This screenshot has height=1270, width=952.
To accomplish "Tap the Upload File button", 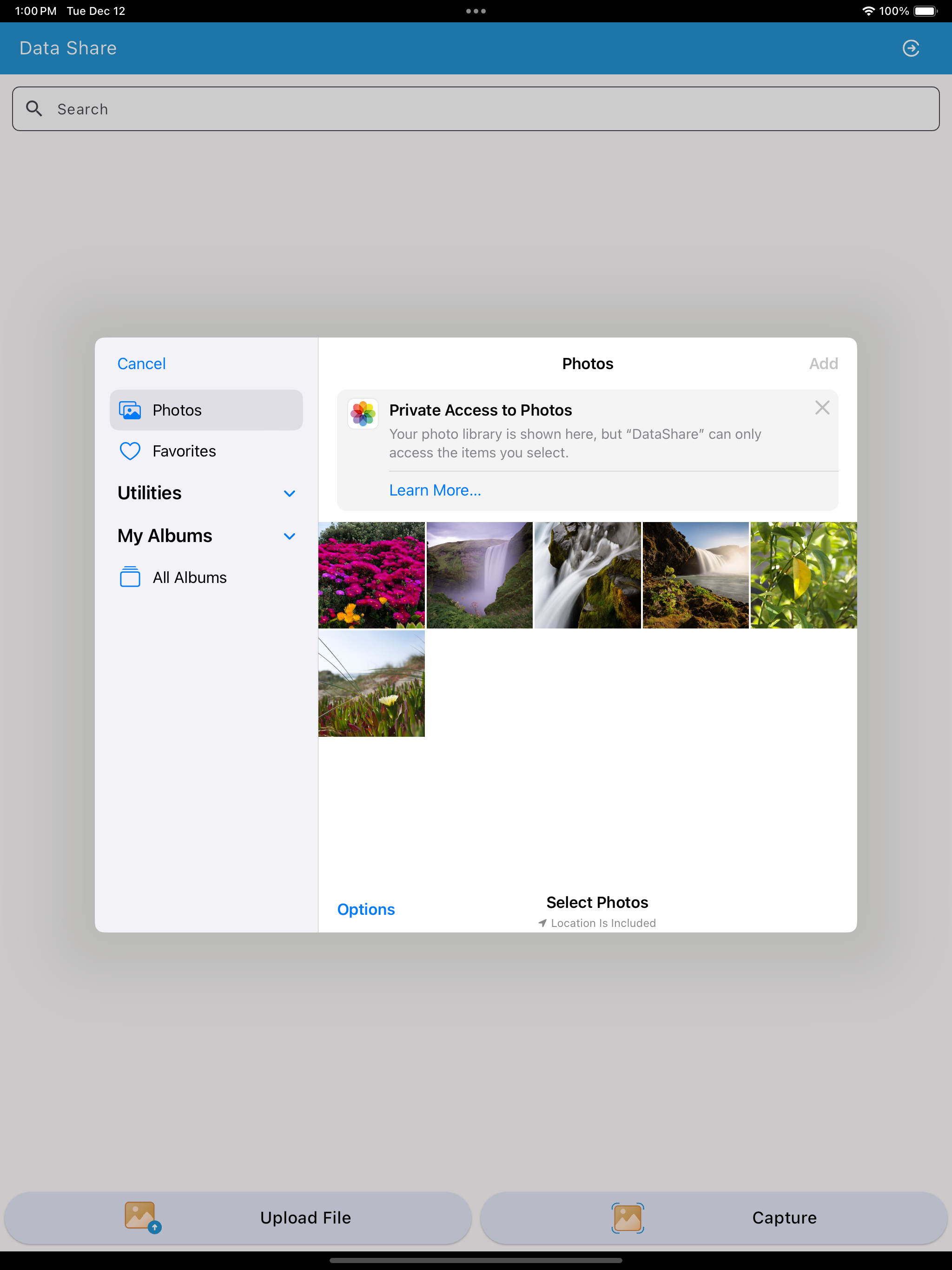I will coord(238,1218).
